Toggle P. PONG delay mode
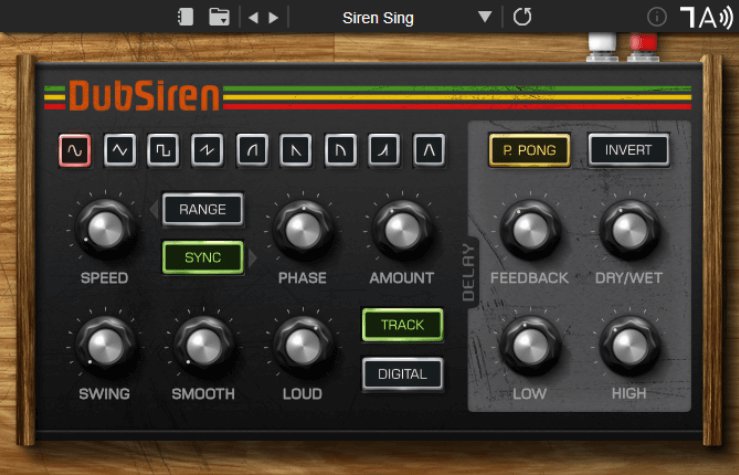 point(529,151)
